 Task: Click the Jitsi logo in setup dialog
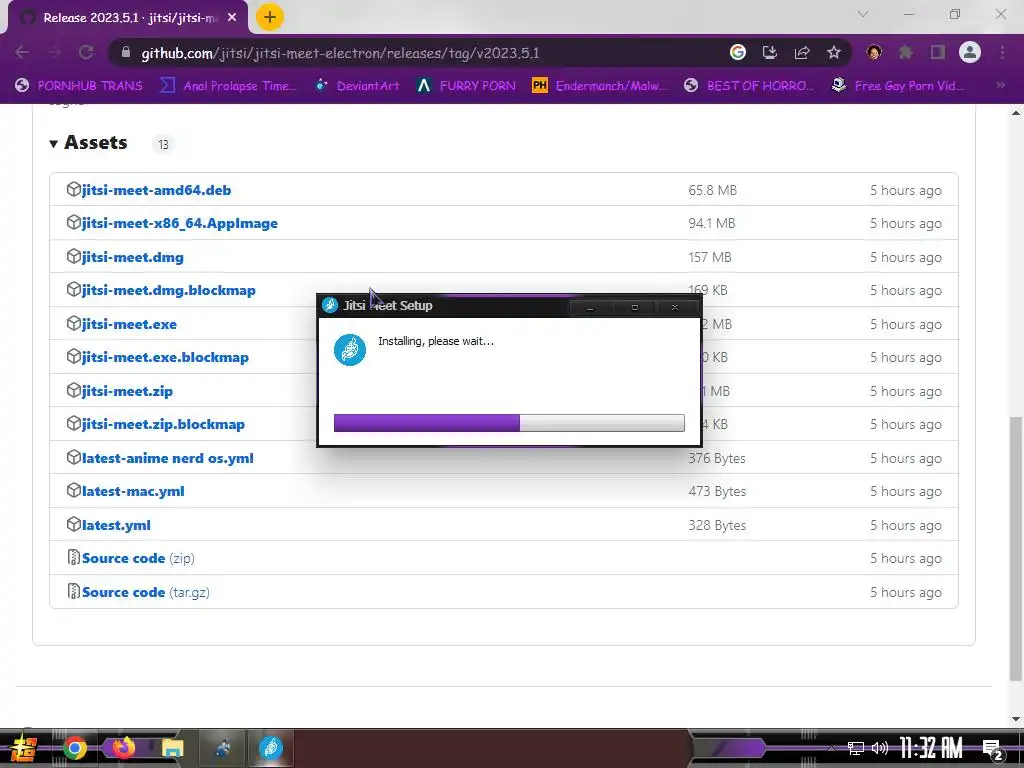[x=350, y=349]
